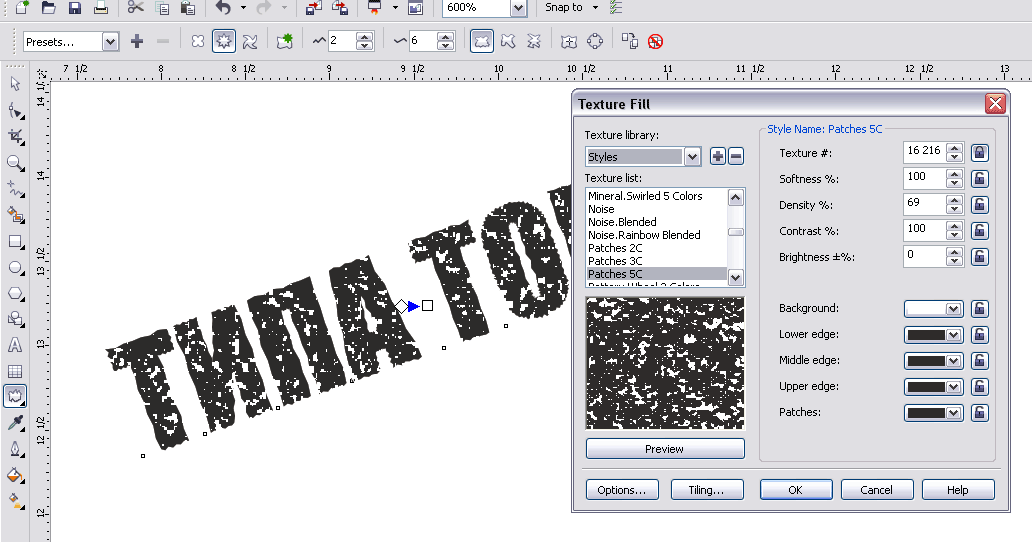This screenshot has height=542, width=1032.
Task: Click the Paste clipboard icon
Action: pos(188,8)
